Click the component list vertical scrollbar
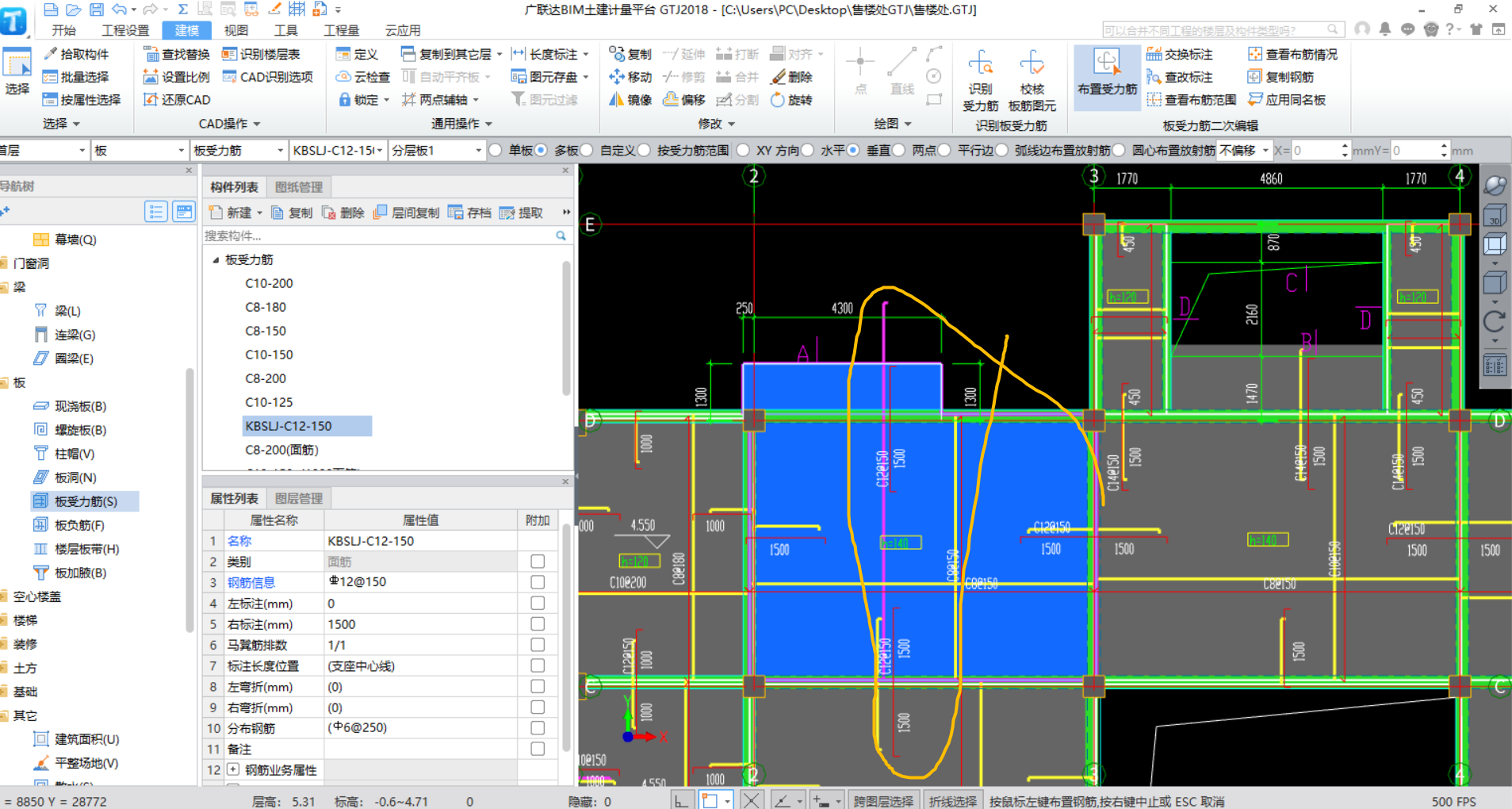 [x=566, y=328]
